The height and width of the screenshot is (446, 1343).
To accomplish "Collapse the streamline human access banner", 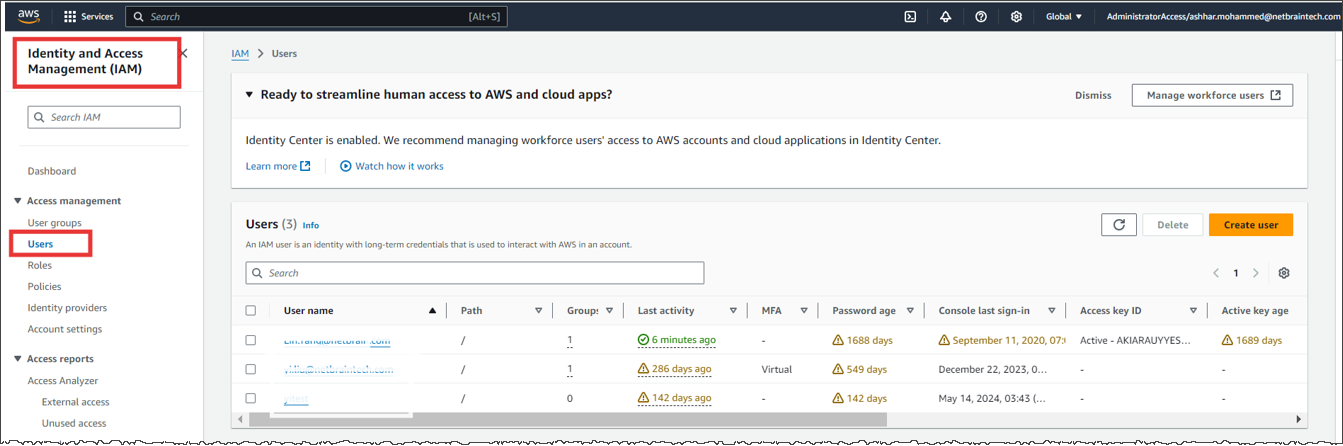I will pyautogui.click(x=250, y=95).
